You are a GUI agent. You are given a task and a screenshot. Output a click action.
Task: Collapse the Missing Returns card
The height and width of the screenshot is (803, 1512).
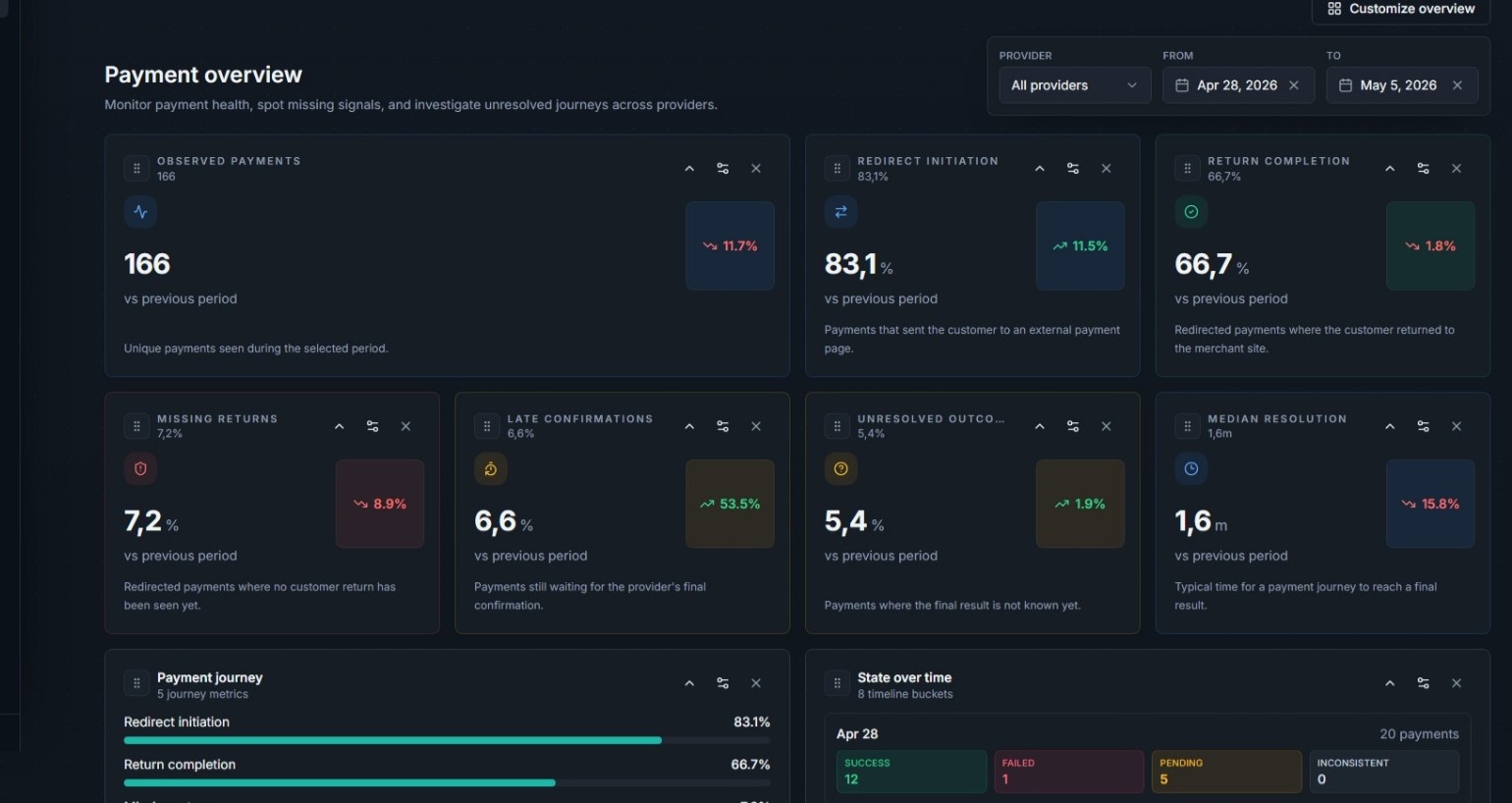tap(340, 426)
